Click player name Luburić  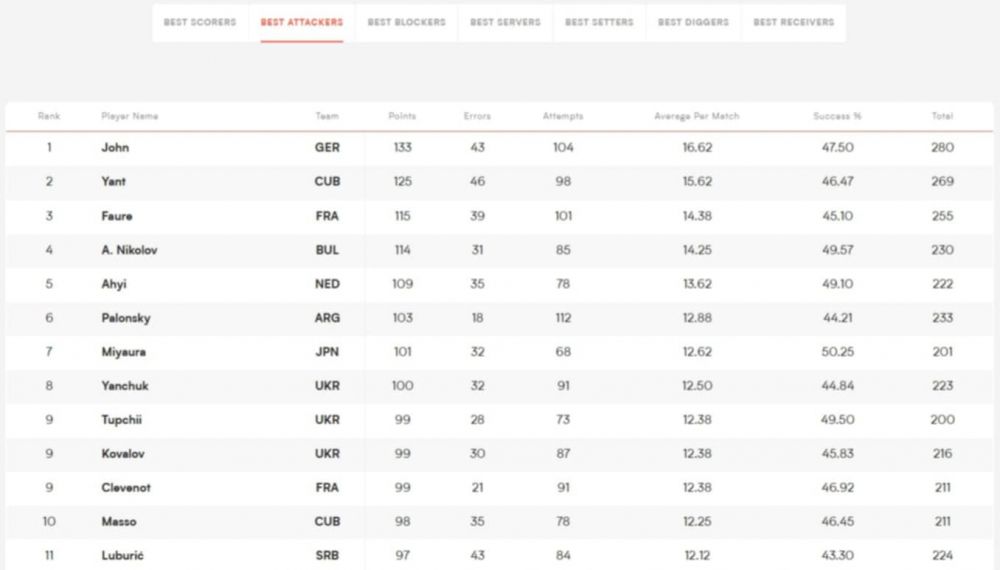(122, 556)
